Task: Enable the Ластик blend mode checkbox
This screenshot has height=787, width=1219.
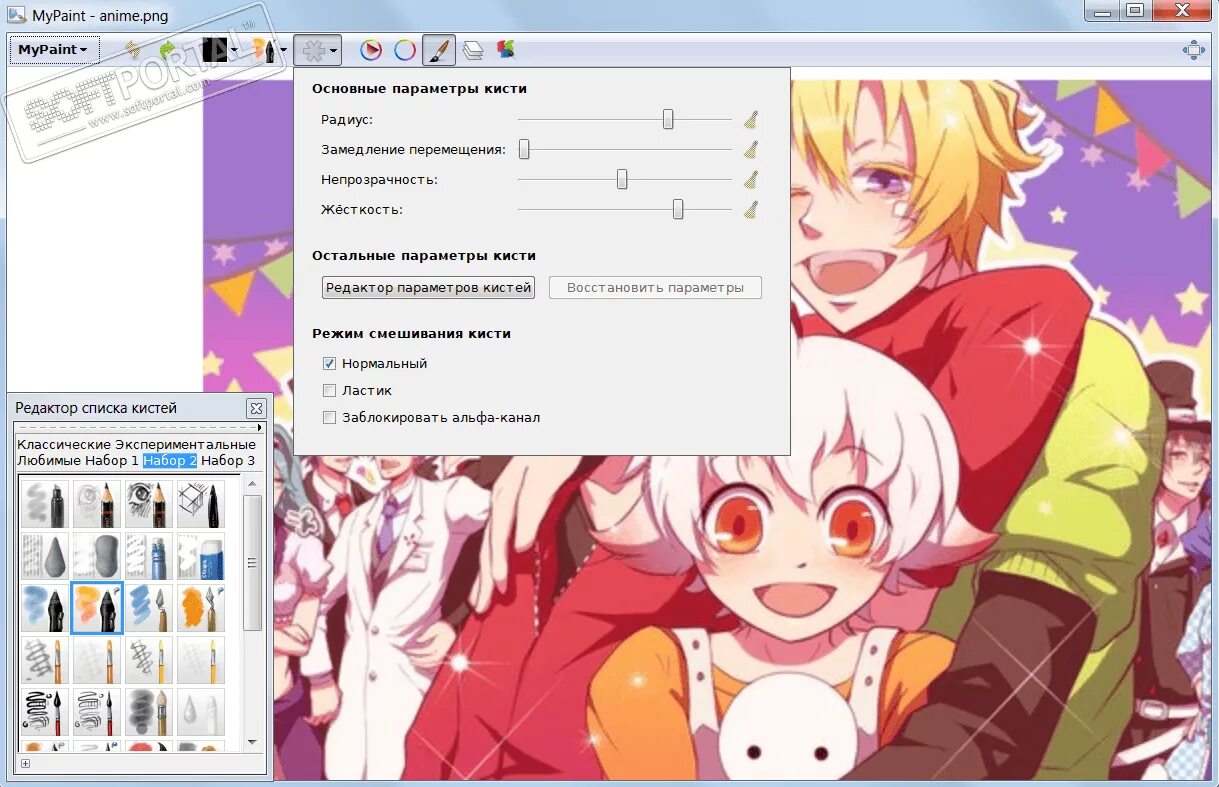Action: pyautogui.click(x=329, y=391)
